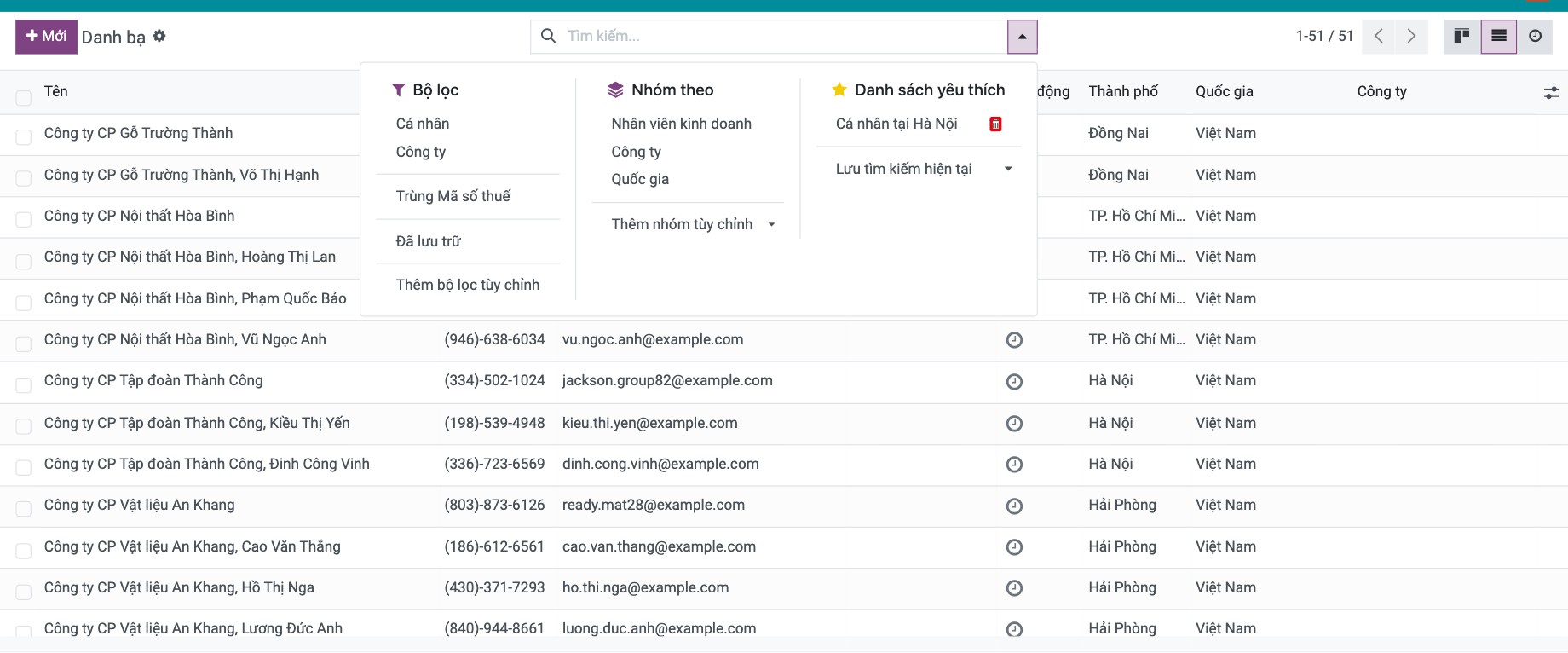Open activity clock for Cao Văn Thắng
Viewport: 1568px width, 653px height.
1014,547
